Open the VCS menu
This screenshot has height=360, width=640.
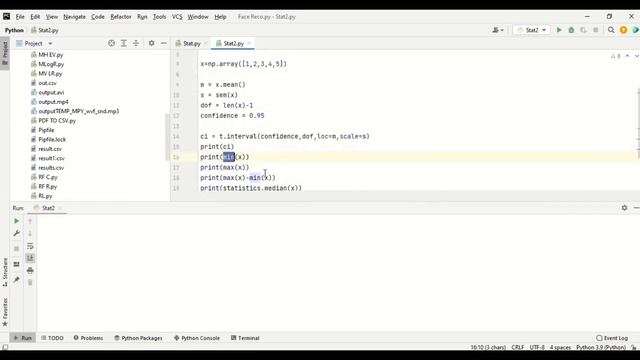point(177,17)
